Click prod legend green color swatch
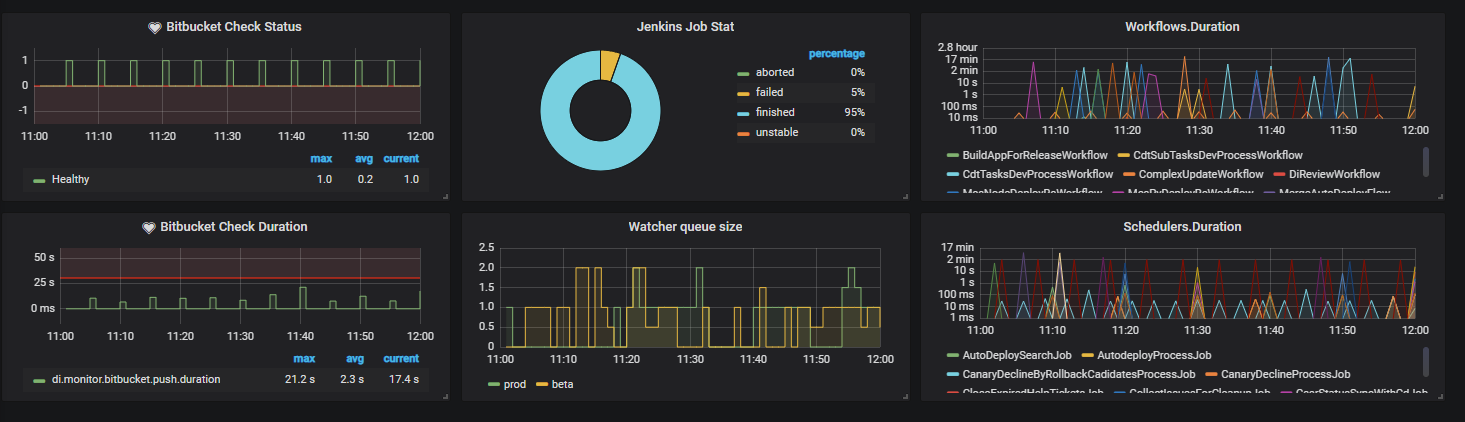 495,385
